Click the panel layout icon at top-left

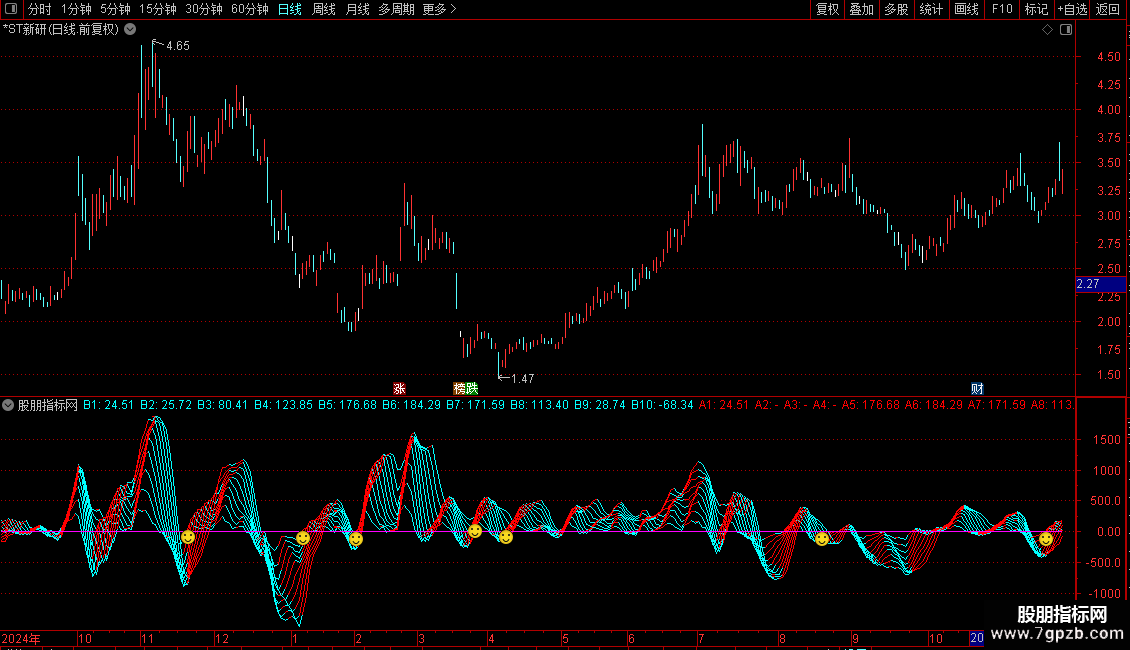11,9
